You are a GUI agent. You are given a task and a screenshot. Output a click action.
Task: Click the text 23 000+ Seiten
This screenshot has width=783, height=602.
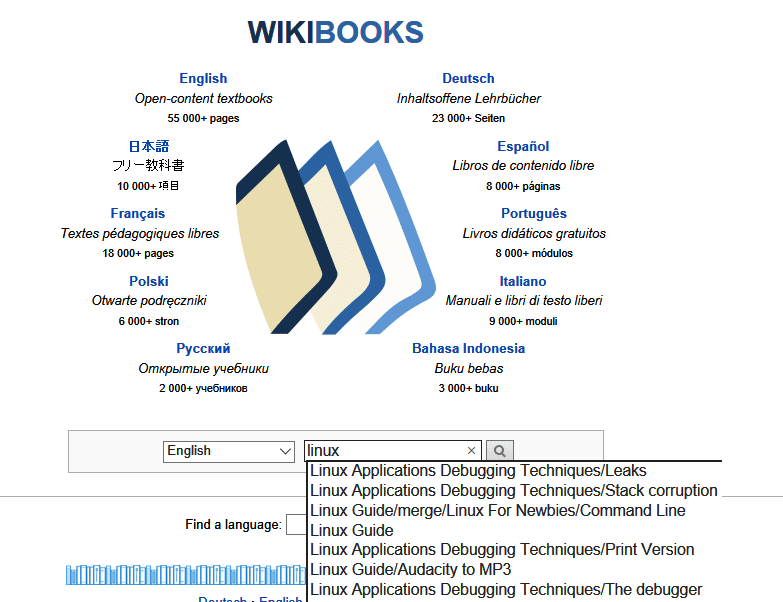click(x=468, y=118)
